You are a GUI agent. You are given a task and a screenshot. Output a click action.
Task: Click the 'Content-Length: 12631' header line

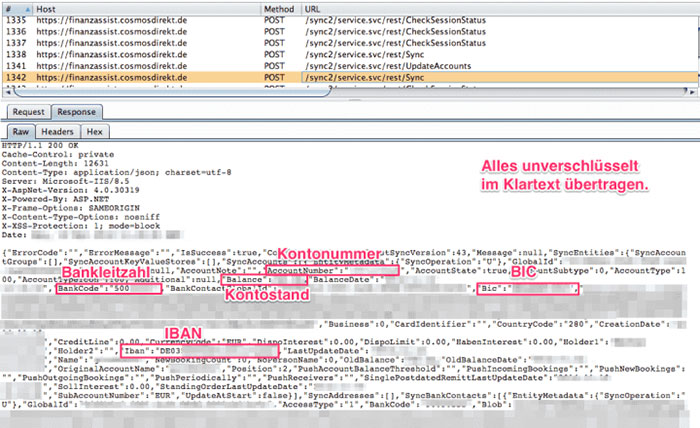click(x=55, y=163)
